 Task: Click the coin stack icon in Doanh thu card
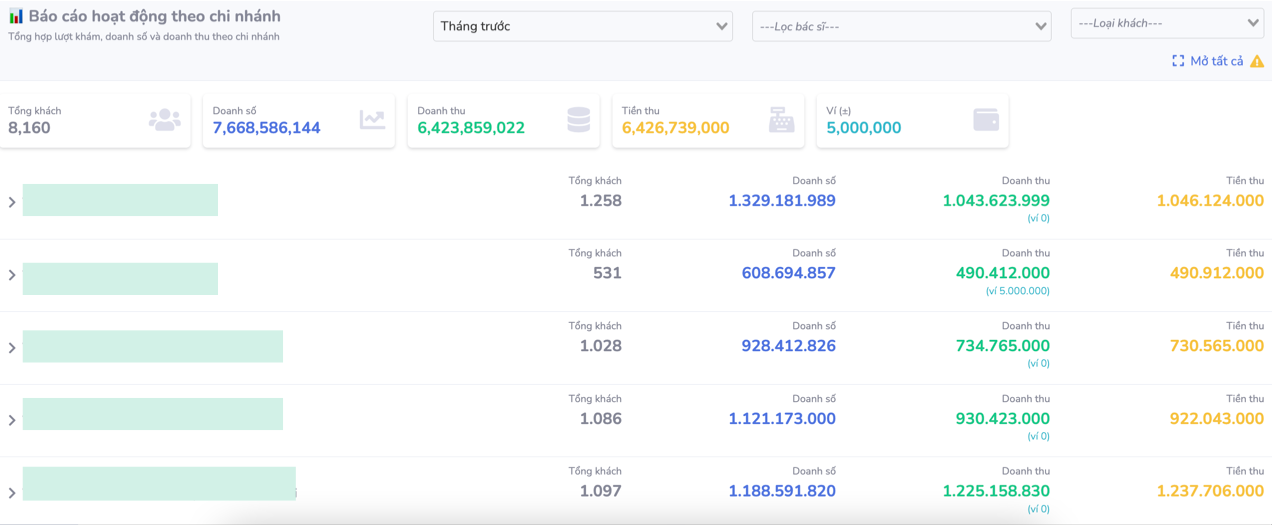coord(578,120)
